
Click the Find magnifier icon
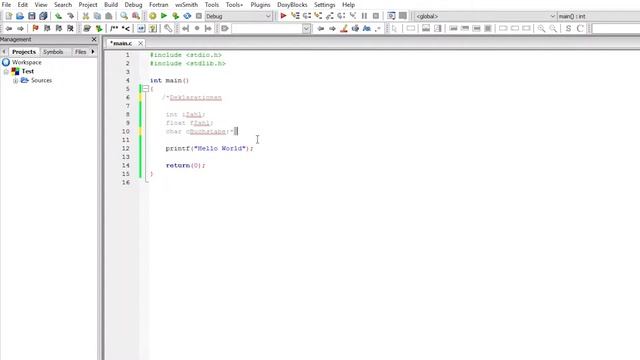pyautogui.click(x=124, y=16)
